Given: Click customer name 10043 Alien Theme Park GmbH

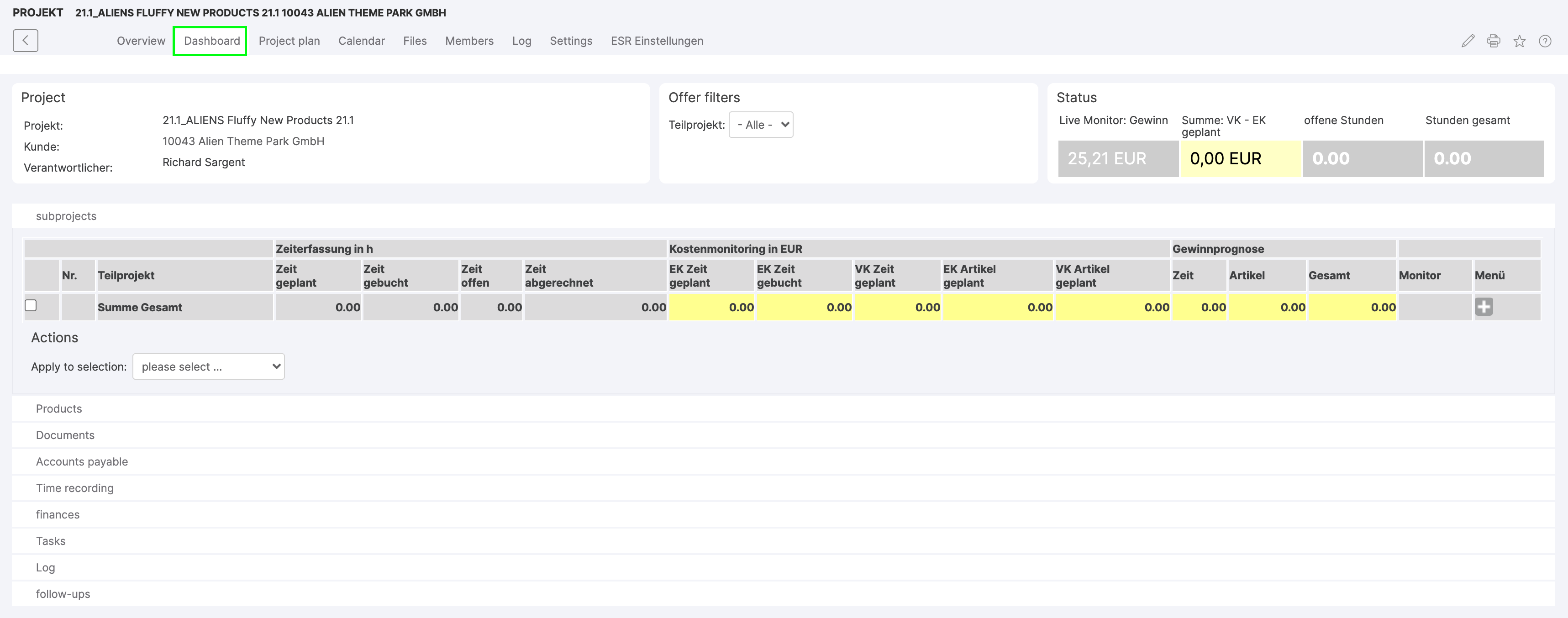Looking at the screenshot, I should click(243, 141).
